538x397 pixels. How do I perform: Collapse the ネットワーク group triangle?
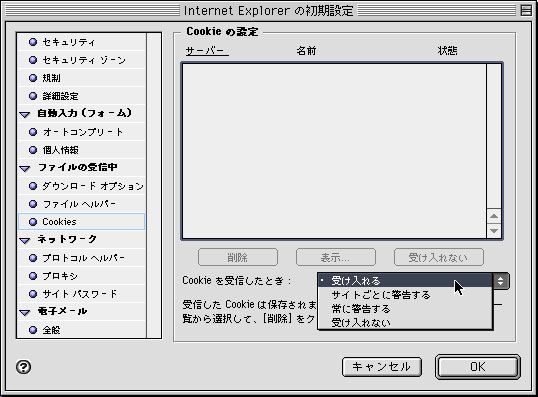pos(25,240)
